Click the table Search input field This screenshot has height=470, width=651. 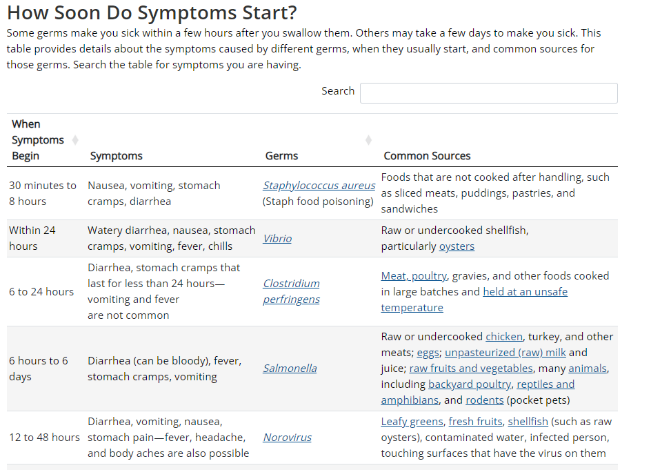pyautogui.click(x=488, y=93)
